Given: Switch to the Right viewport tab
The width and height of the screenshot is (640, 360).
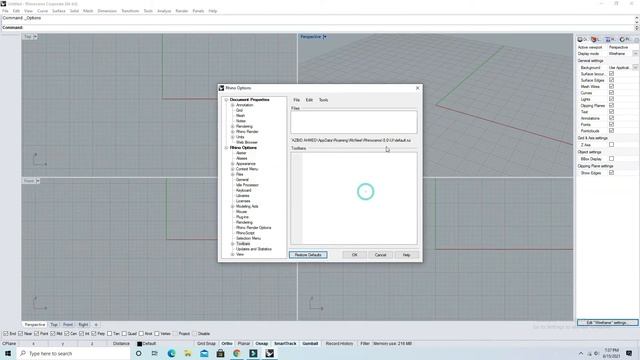Looking at the screenshot, I should coord(83,324).
